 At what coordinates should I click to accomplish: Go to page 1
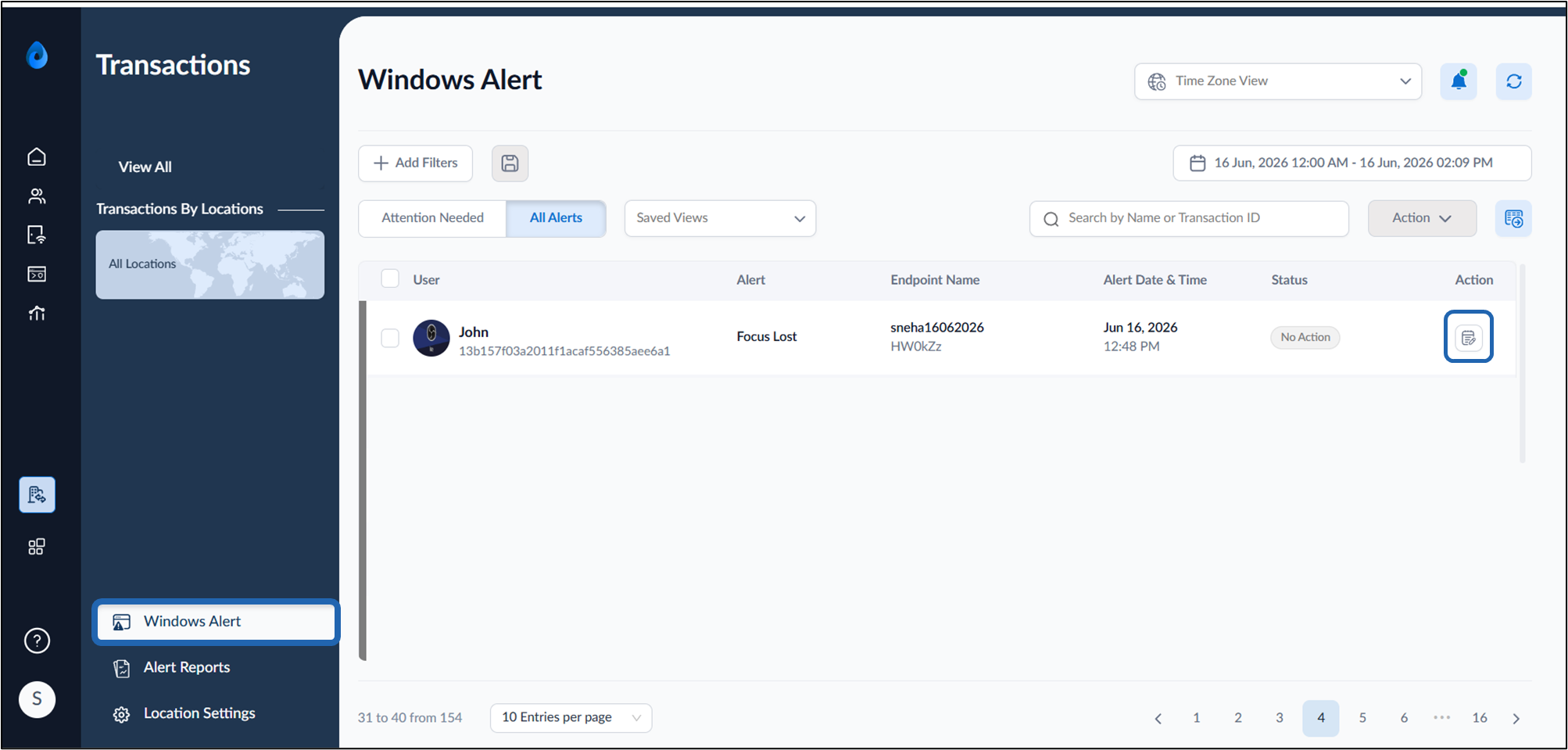tap(1197, 718)
